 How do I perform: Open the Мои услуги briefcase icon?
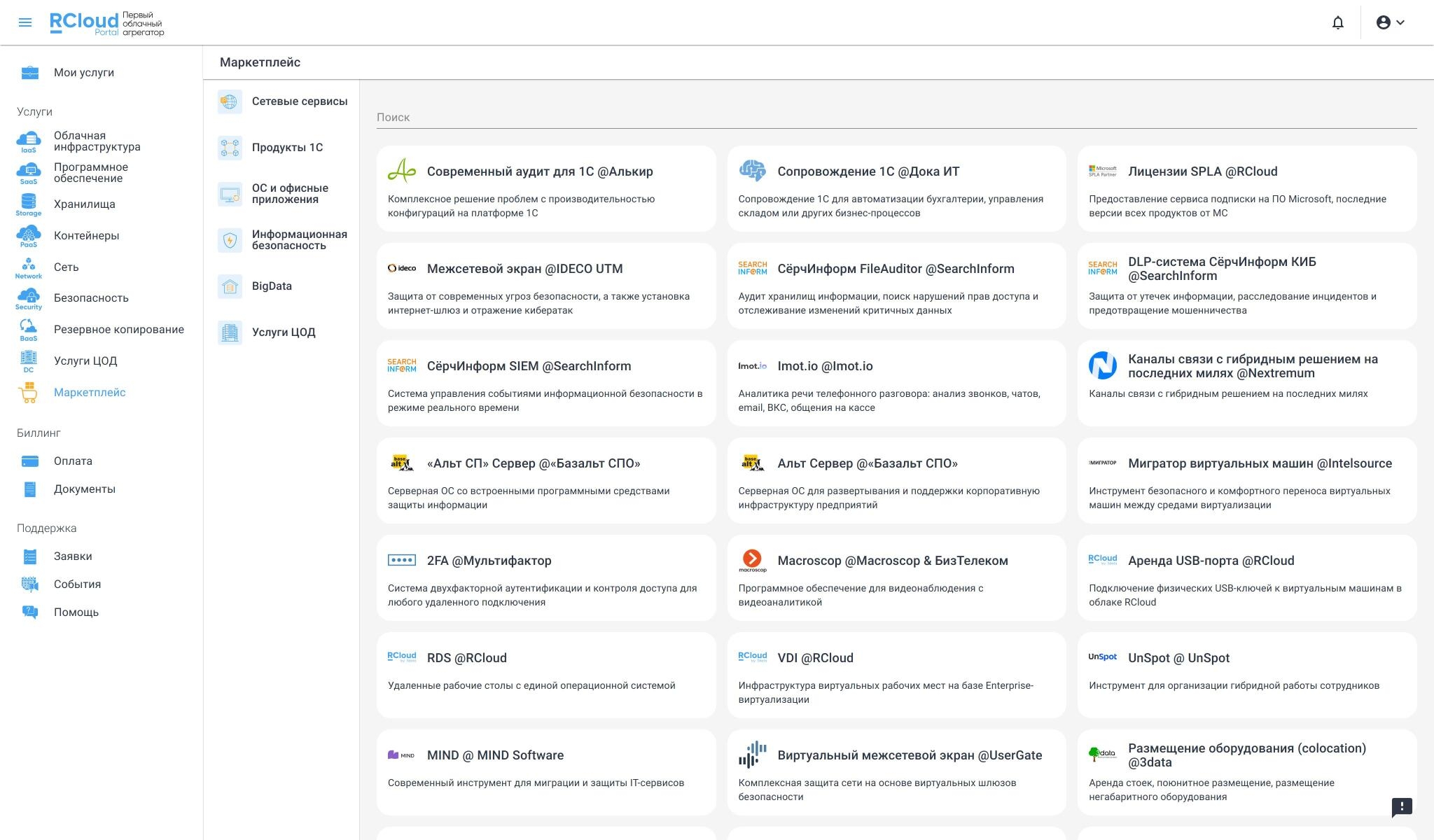coord(29,72)
